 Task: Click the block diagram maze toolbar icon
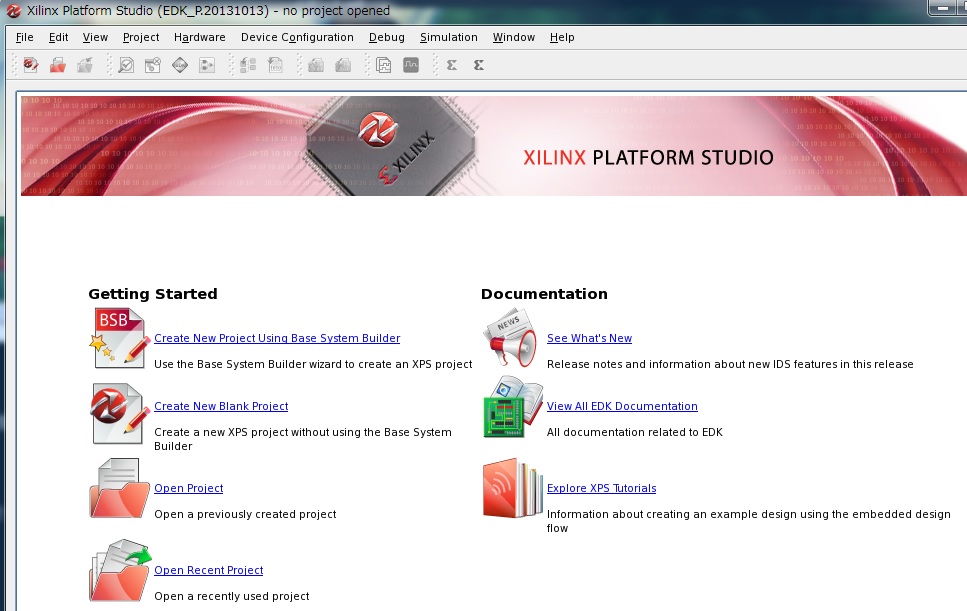click(x=384, y=65)
